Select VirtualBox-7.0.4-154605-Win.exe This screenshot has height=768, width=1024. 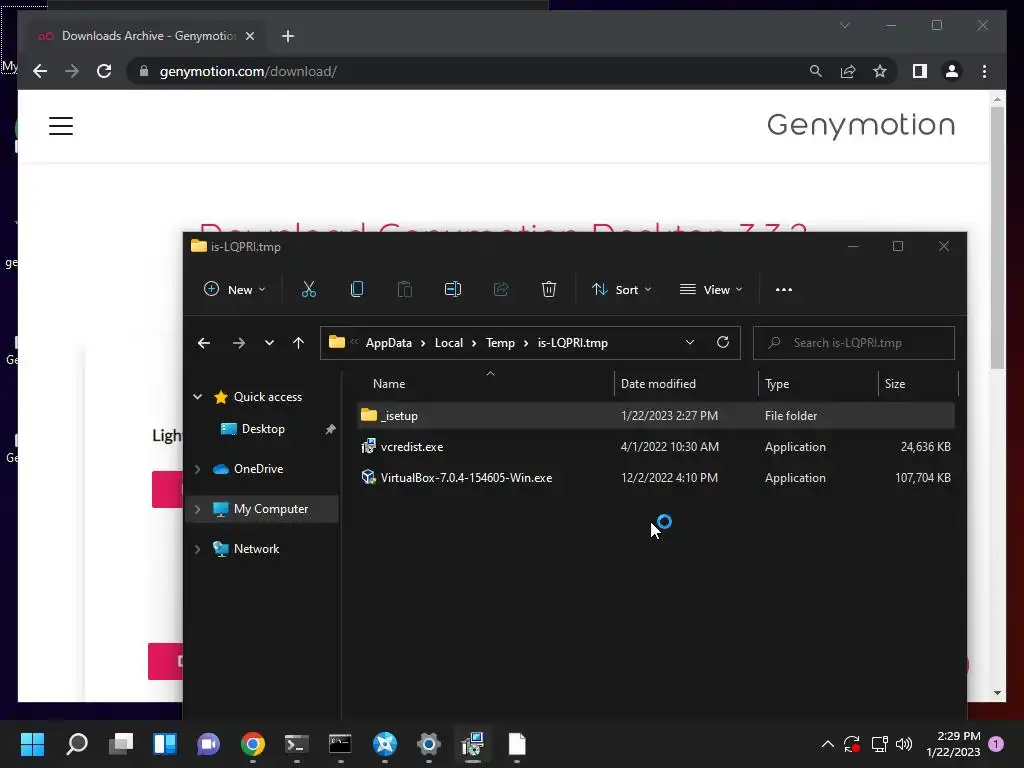[x=656, y=477]
